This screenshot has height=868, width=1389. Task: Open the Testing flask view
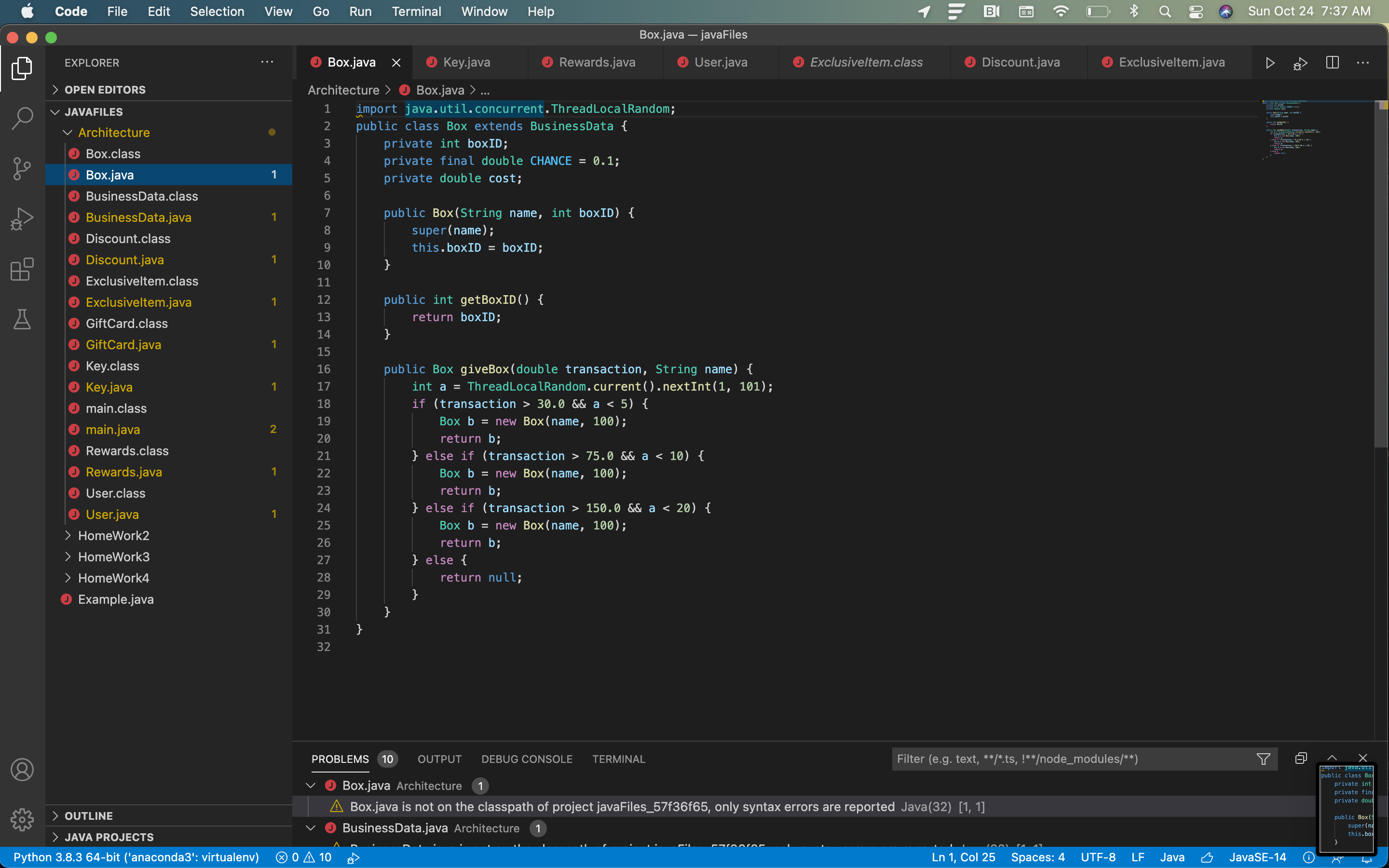(22, 319)
